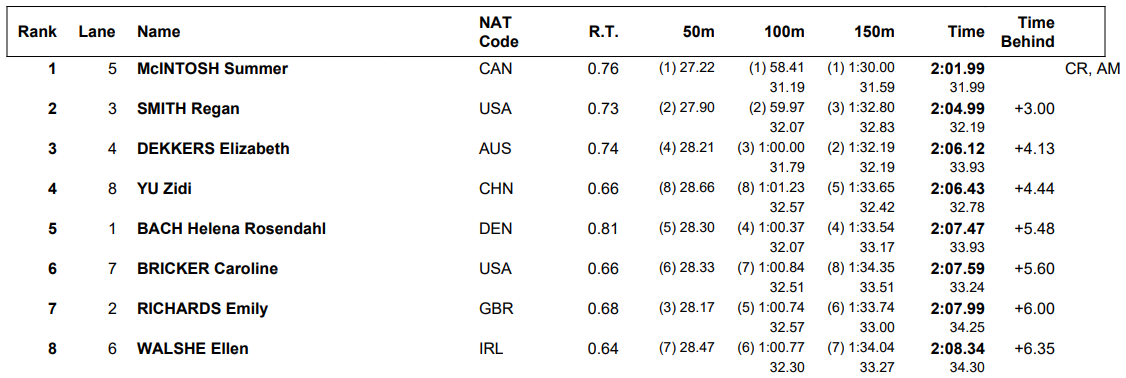This screenshot has width=1126, height=378.
Task: Select the Time Behind column header
Action: coord(1028,32)
